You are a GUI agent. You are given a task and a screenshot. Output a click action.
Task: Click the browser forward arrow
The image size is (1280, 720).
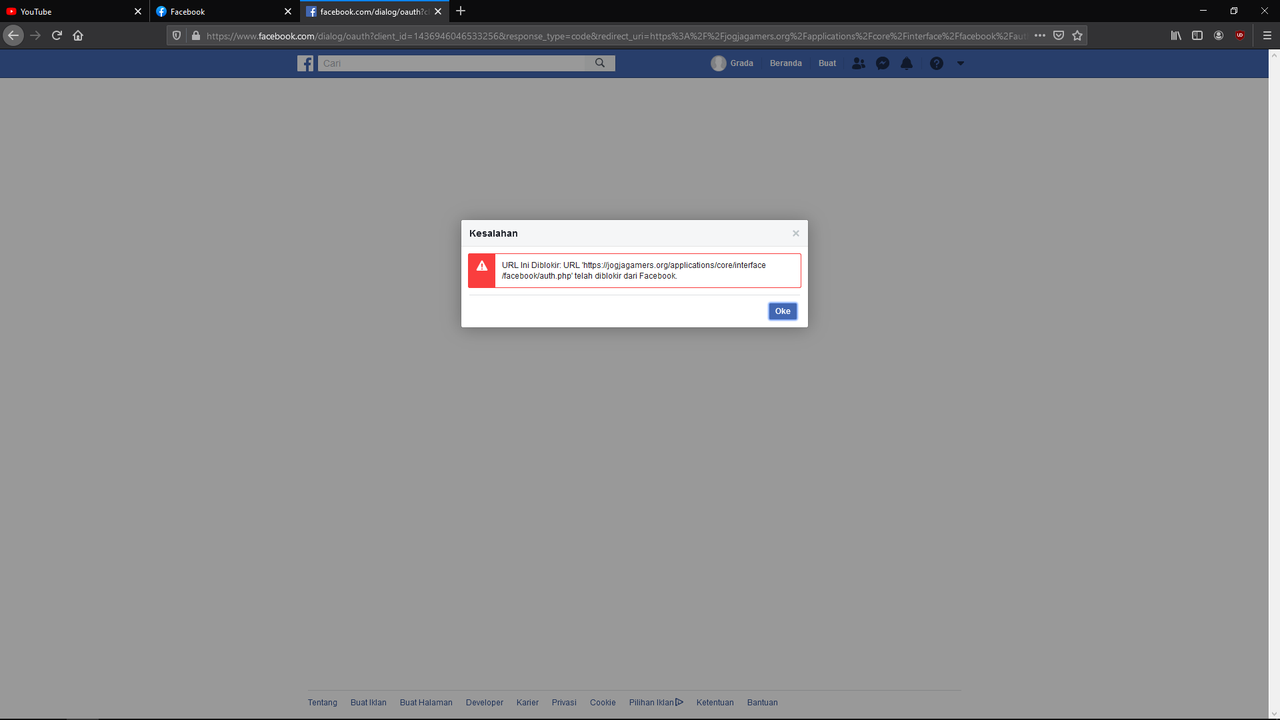click(x=35, y=35)
